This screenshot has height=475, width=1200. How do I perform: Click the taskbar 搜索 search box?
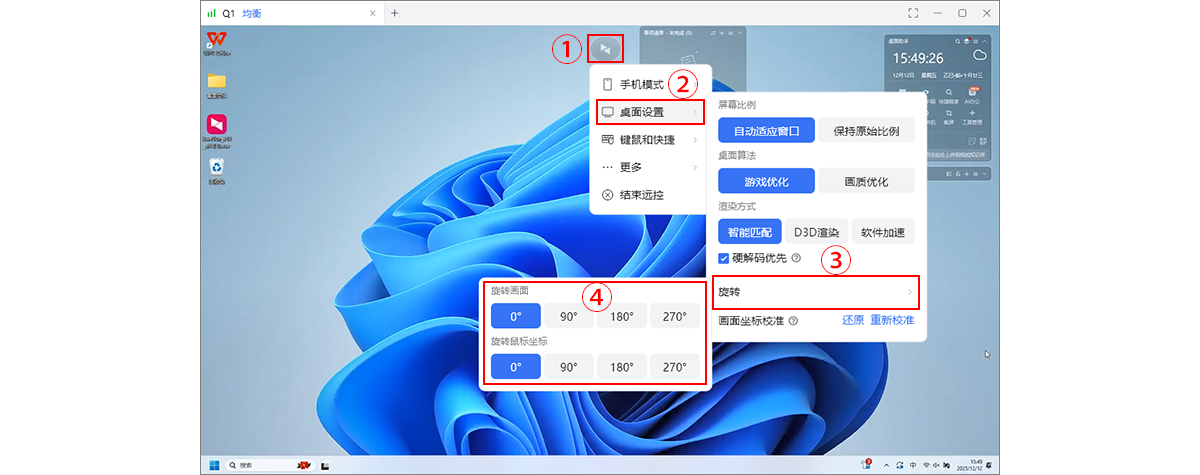269,465
